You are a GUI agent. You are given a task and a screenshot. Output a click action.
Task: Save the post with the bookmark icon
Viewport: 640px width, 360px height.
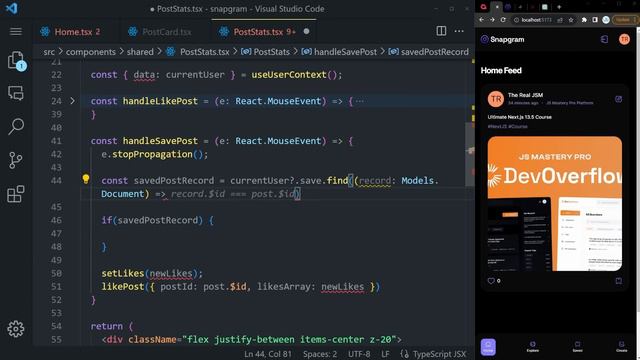point(619,281)
